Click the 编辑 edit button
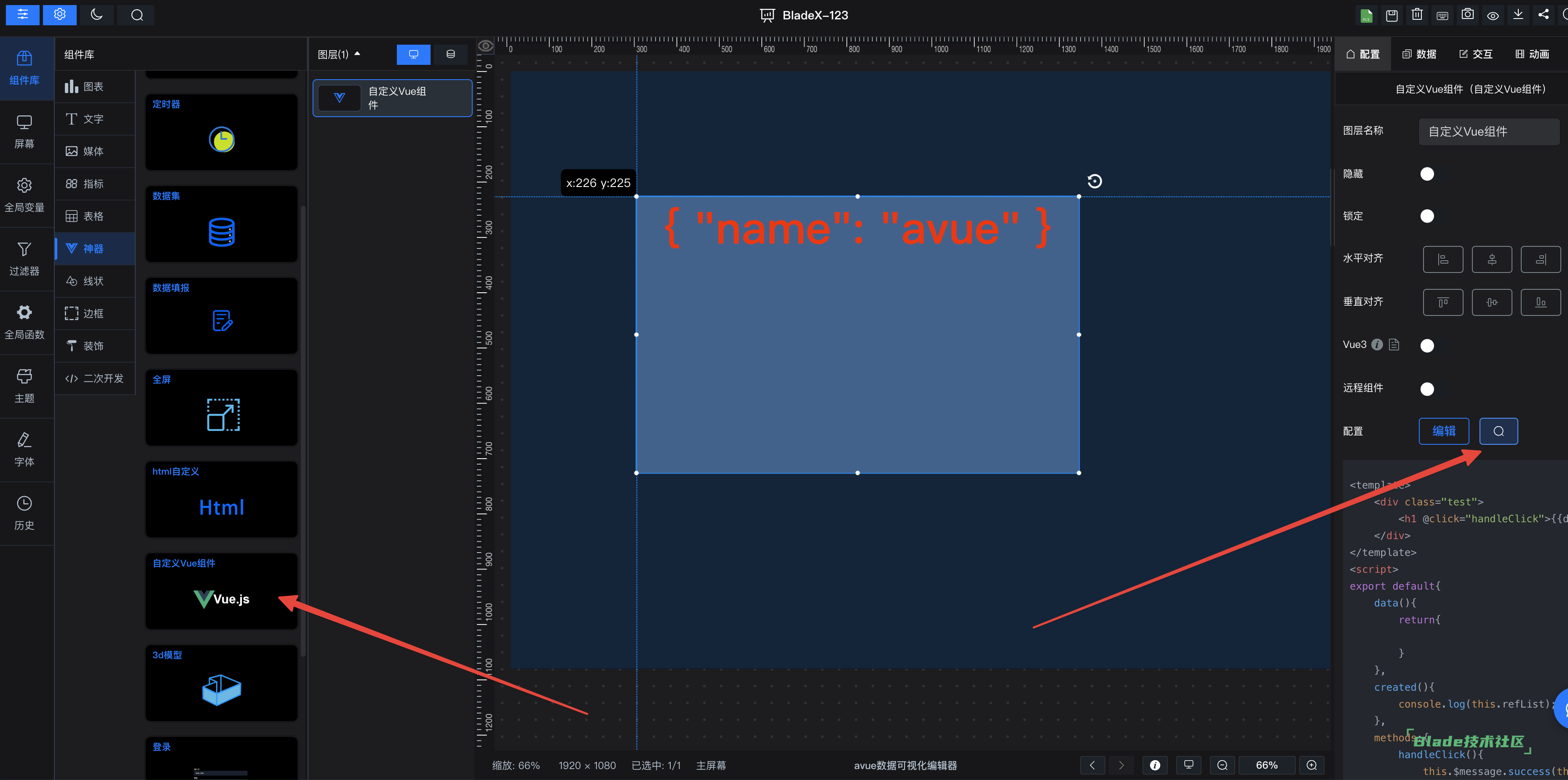1568x780 pixels. 1443,431
